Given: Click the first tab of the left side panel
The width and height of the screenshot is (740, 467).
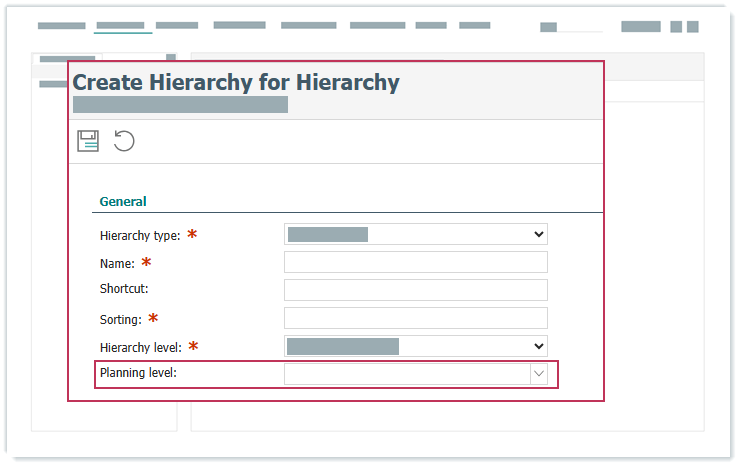Looking at the screenshot, I should [67, 60].
